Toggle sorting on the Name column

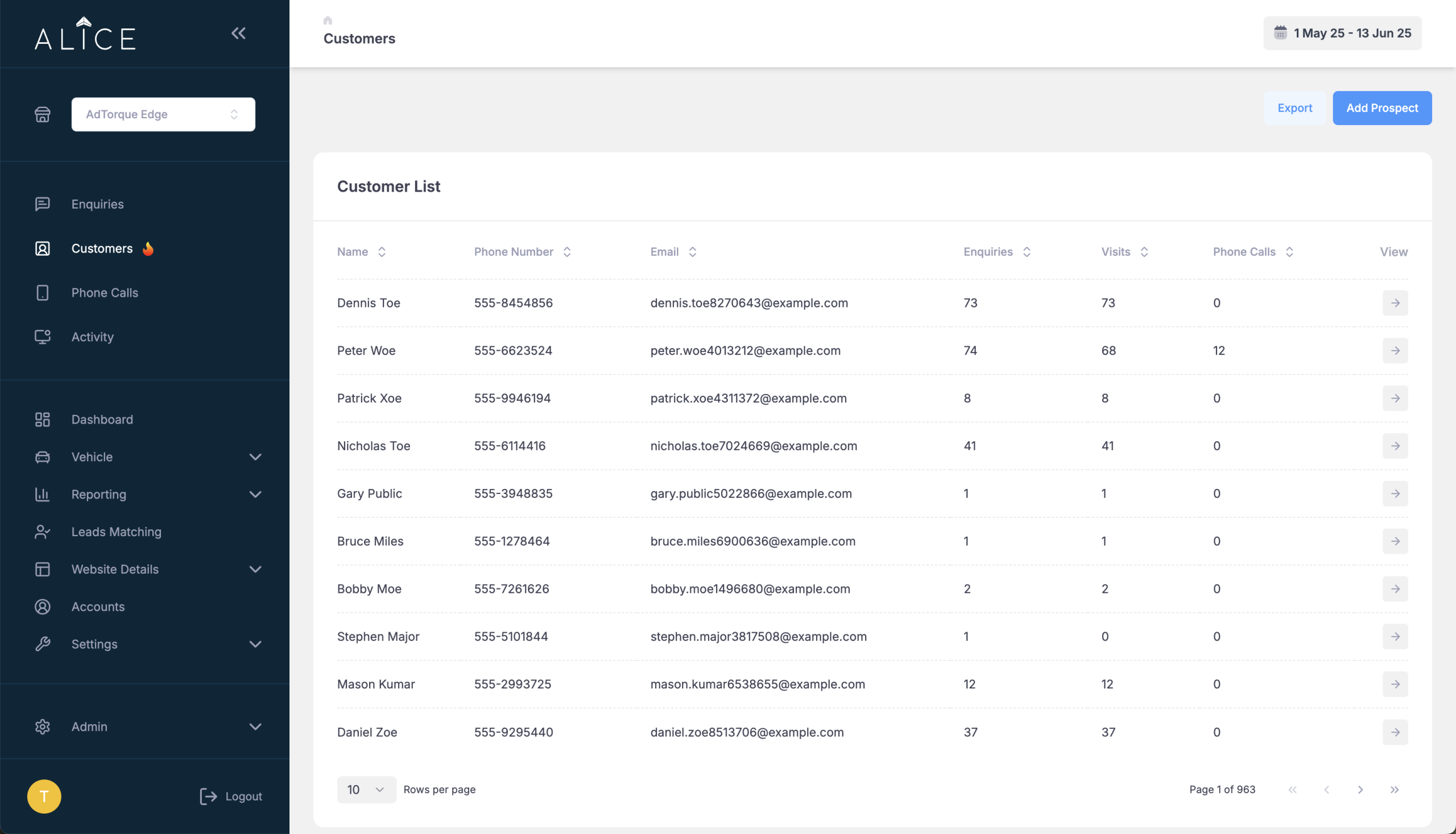click(x=382, y=251)
